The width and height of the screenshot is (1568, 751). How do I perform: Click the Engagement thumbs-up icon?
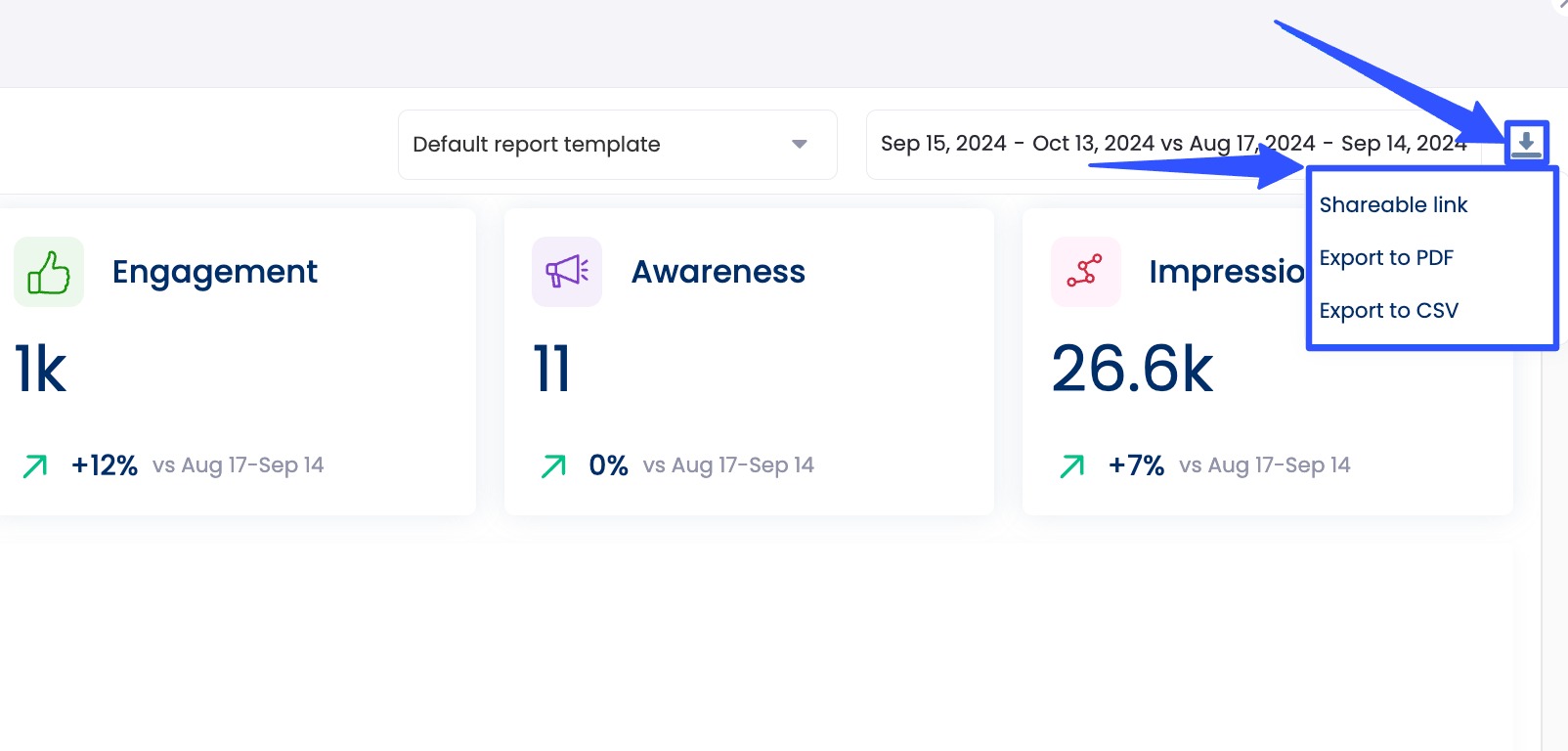(x=49, y=272)
